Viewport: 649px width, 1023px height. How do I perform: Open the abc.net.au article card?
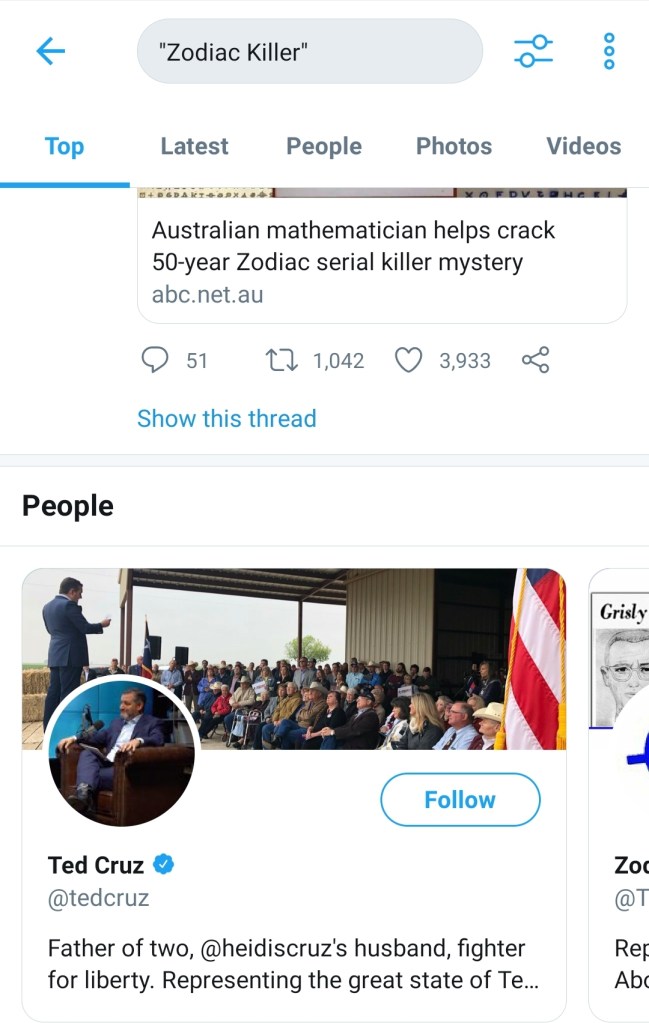click(382, 260)
